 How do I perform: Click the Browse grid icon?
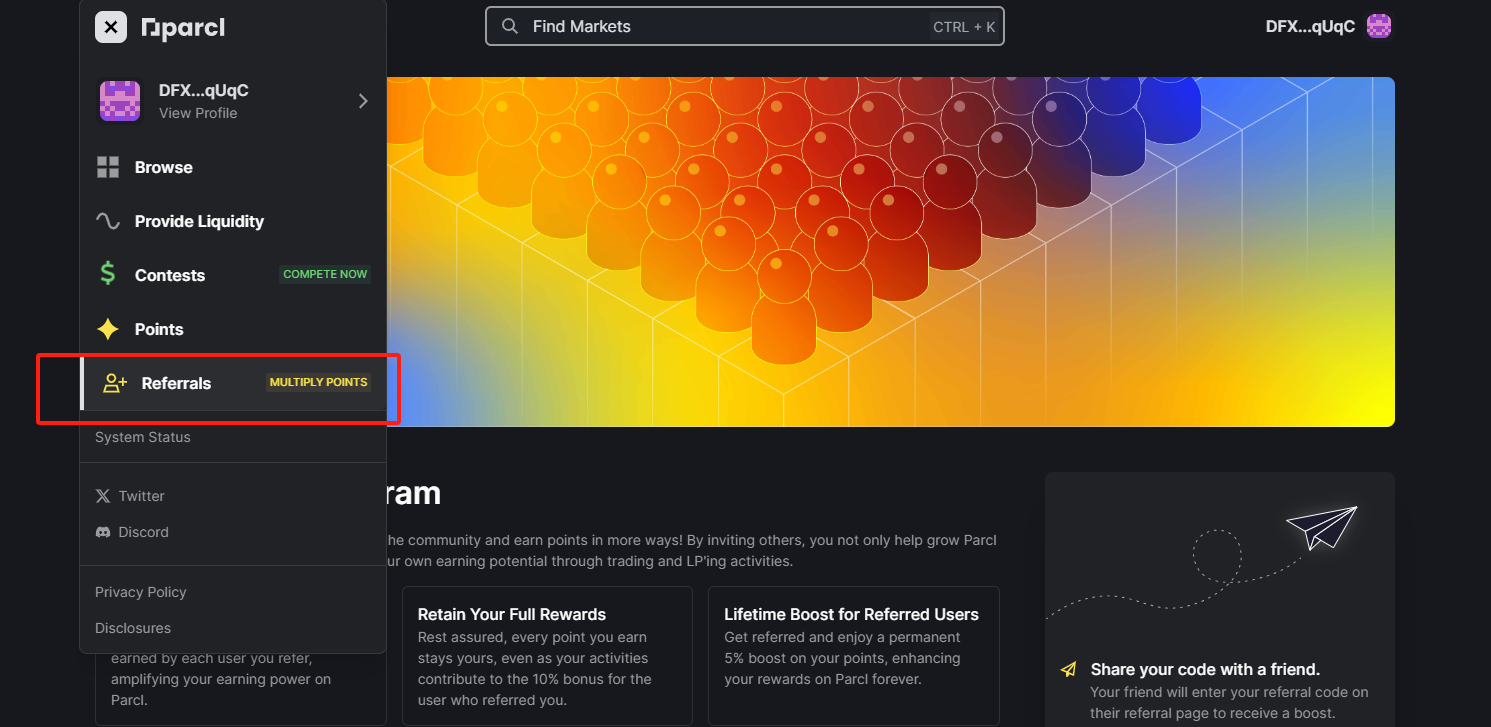108,167
